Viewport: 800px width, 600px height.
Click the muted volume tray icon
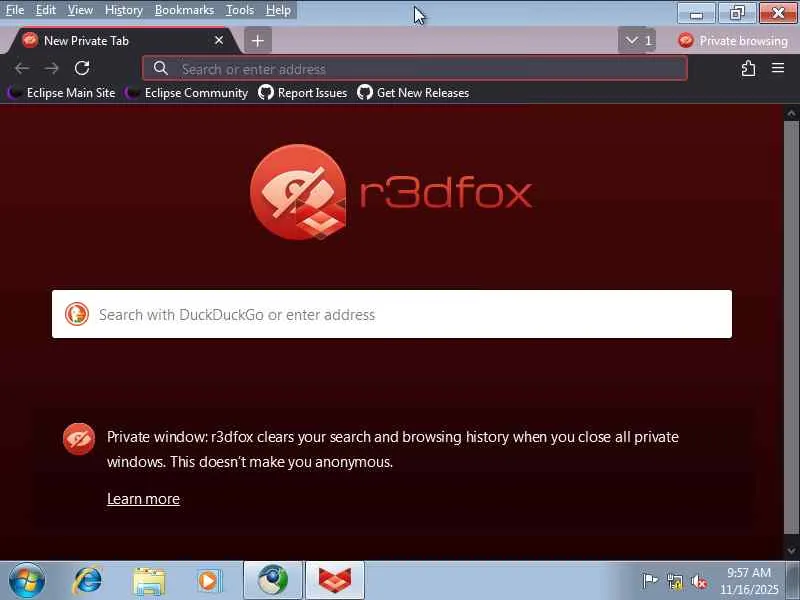pos(698,581)
